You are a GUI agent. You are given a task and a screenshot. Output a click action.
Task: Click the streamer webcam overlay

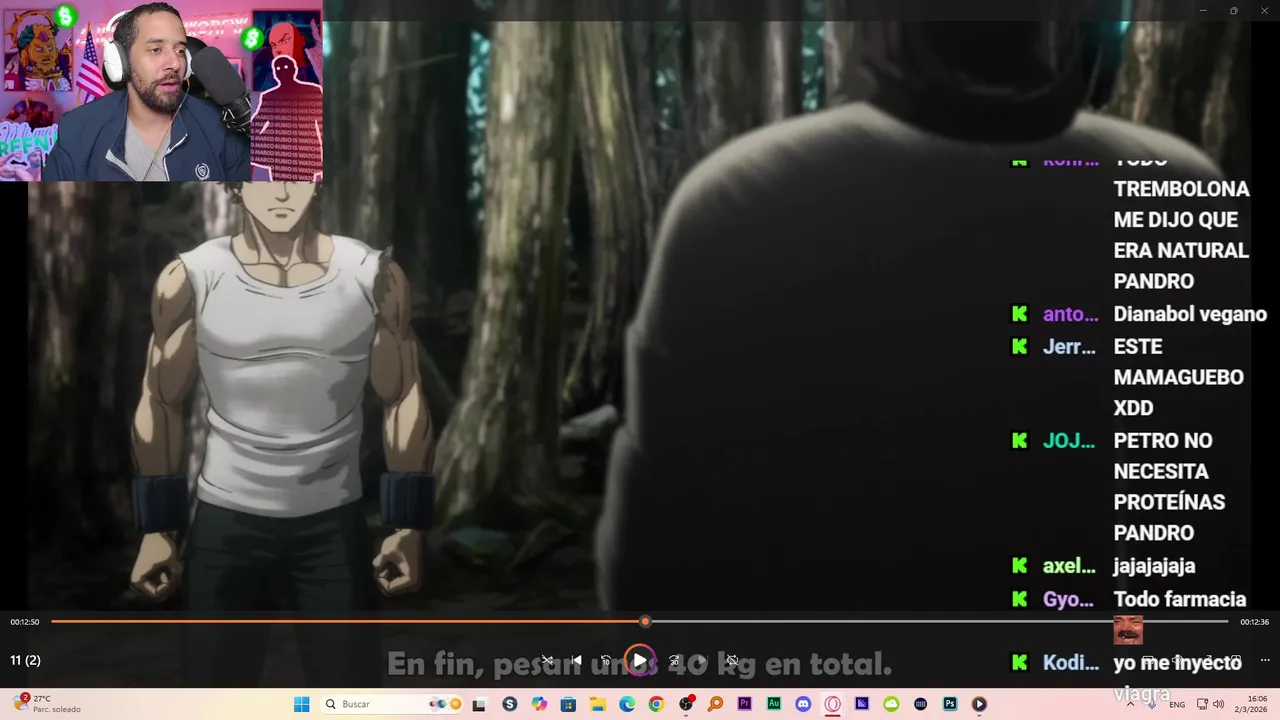(x=161, y=91)
